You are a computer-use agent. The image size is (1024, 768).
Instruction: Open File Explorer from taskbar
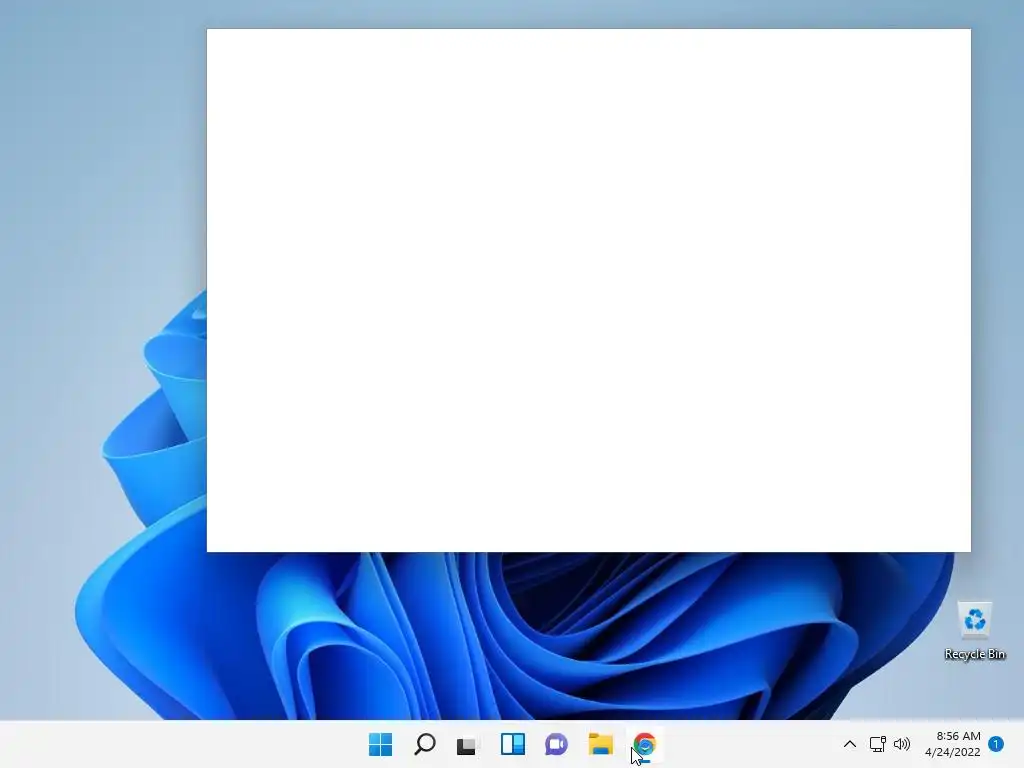coord(600,744)
